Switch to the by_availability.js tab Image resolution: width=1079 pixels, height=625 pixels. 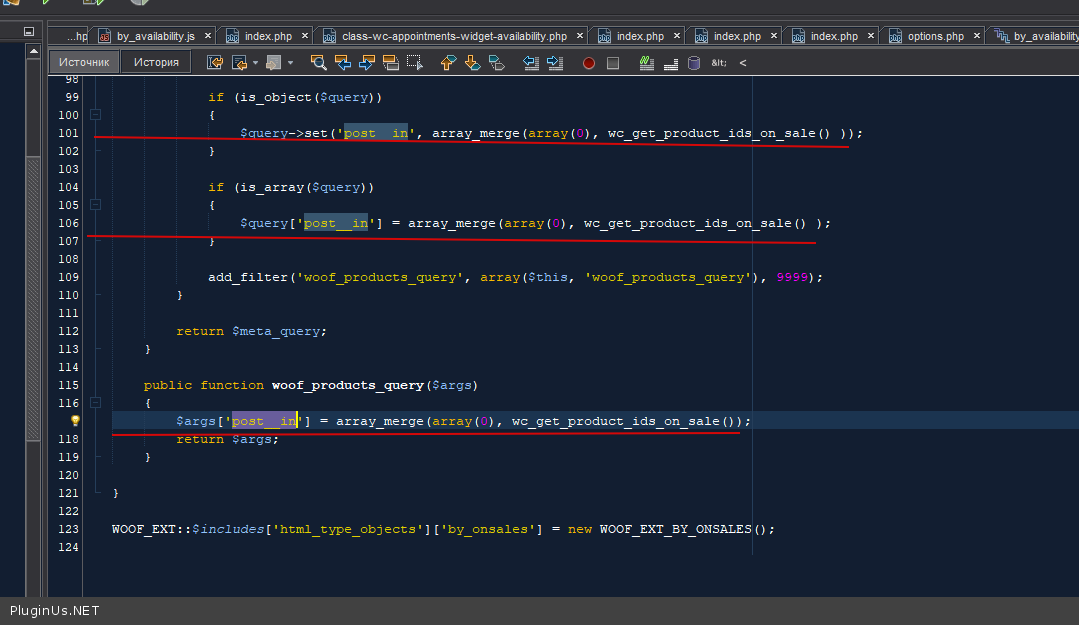155,36
